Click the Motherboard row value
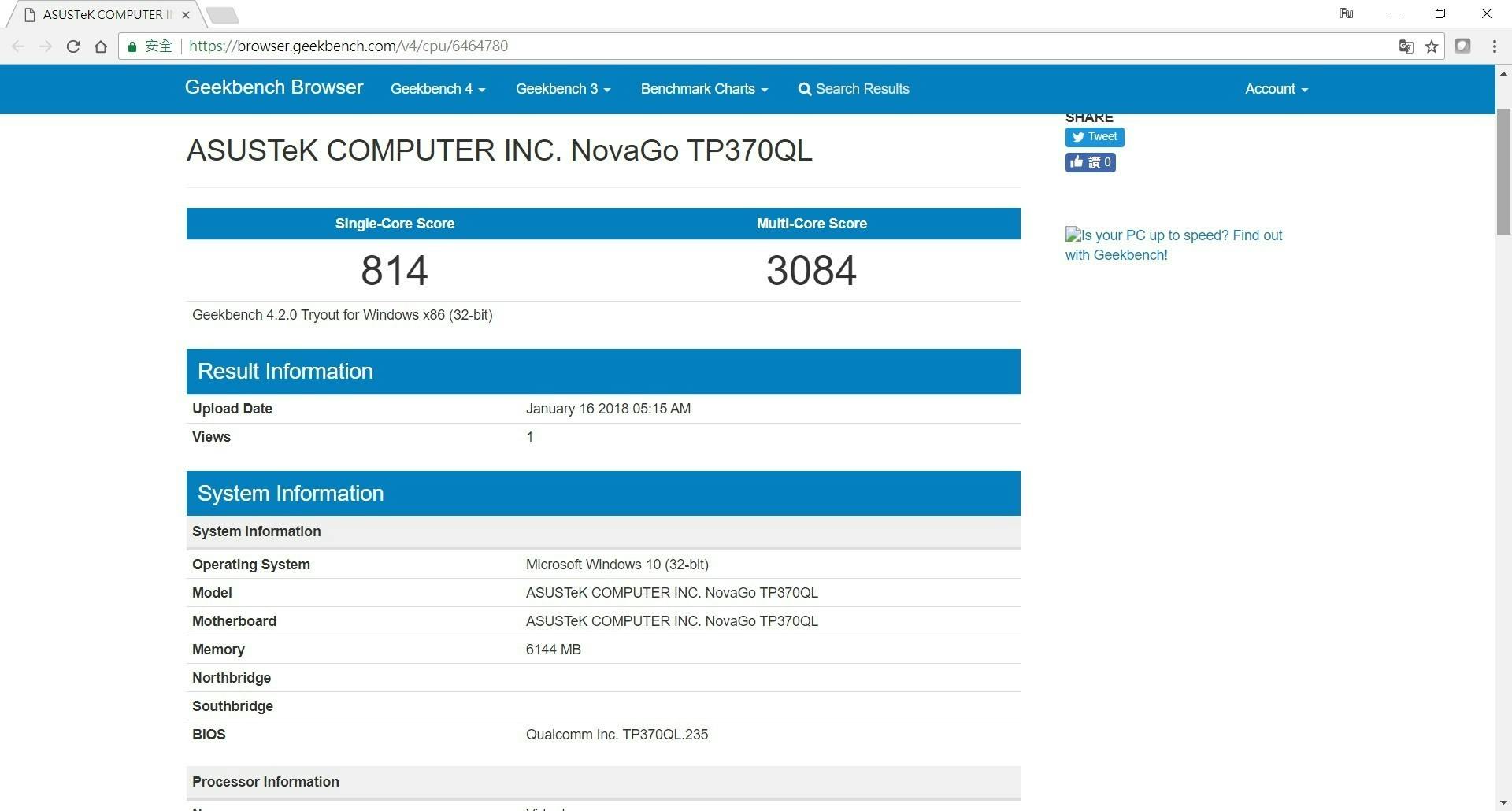1512x811 pixels. (672, 621)
